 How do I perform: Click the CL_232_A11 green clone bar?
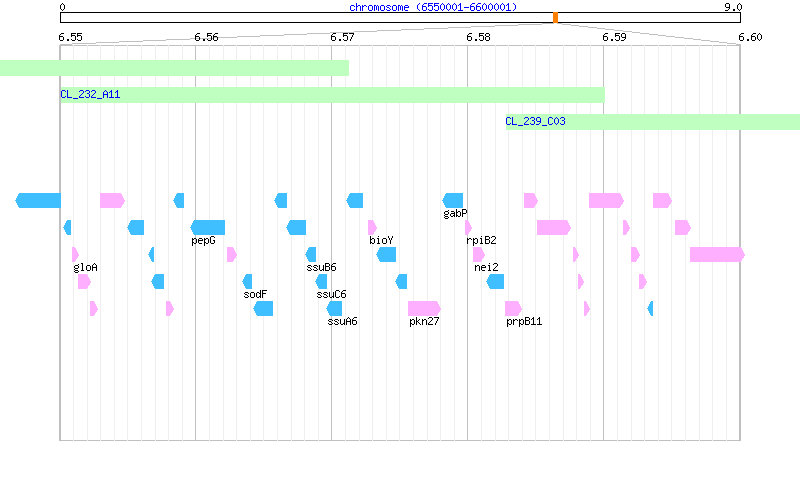333,95
